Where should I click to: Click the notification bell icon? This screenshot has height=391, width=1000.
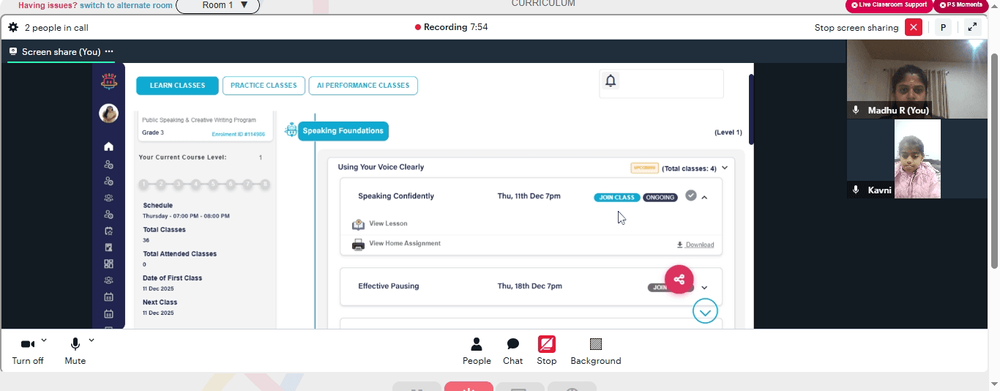[610, 81]
